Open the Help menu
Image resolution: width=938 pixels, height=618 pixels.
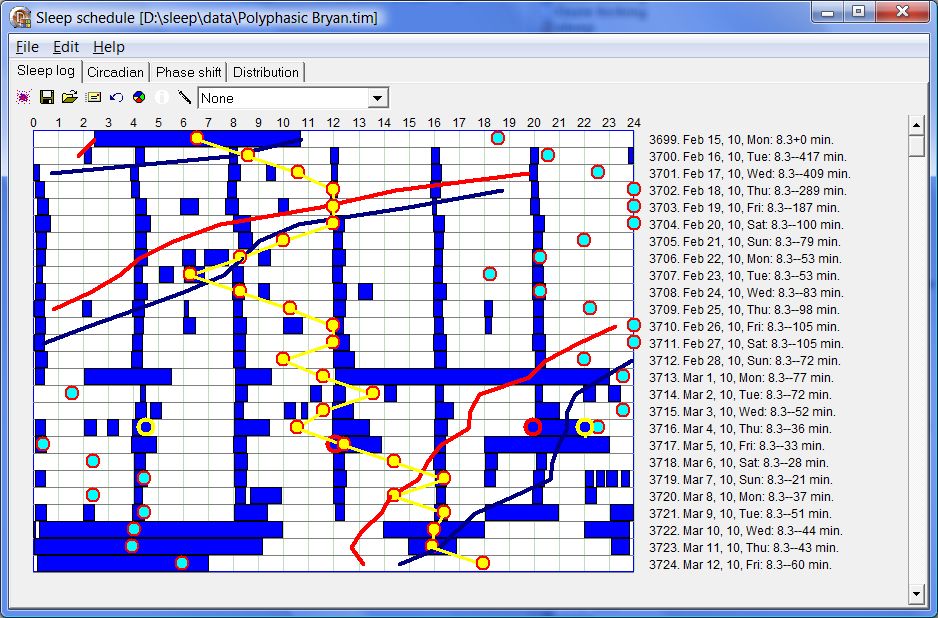[109, 47]
